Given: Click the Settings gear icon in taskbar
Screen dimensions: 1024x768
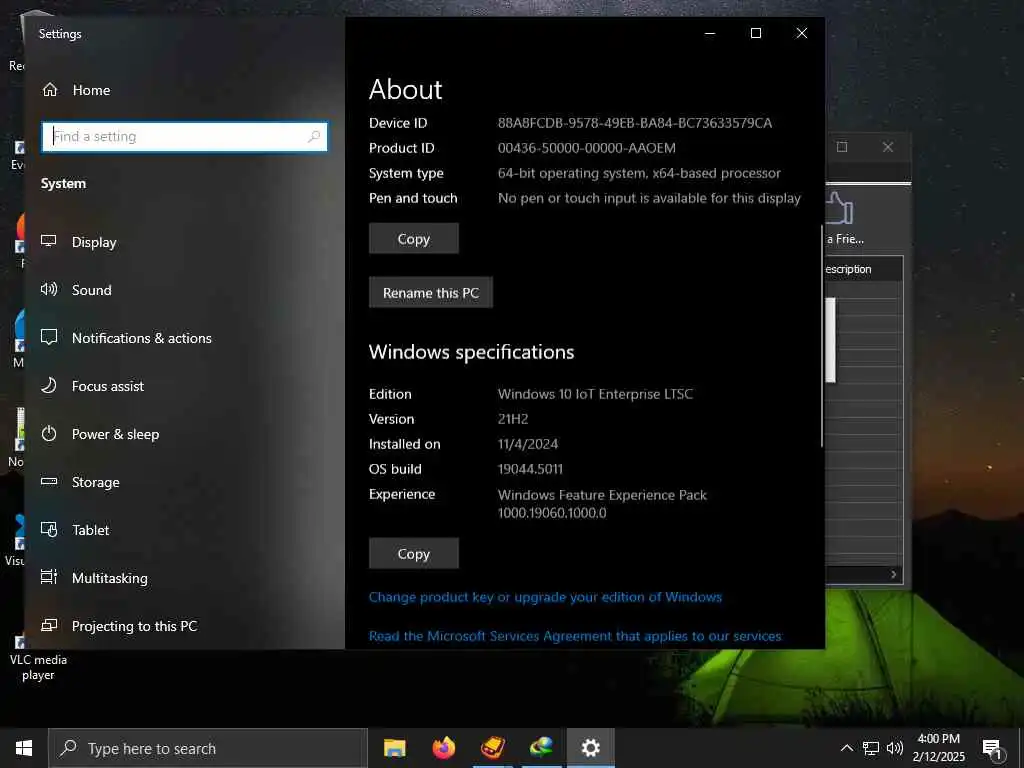Looking at the screenshot, I should pos(590,748).
